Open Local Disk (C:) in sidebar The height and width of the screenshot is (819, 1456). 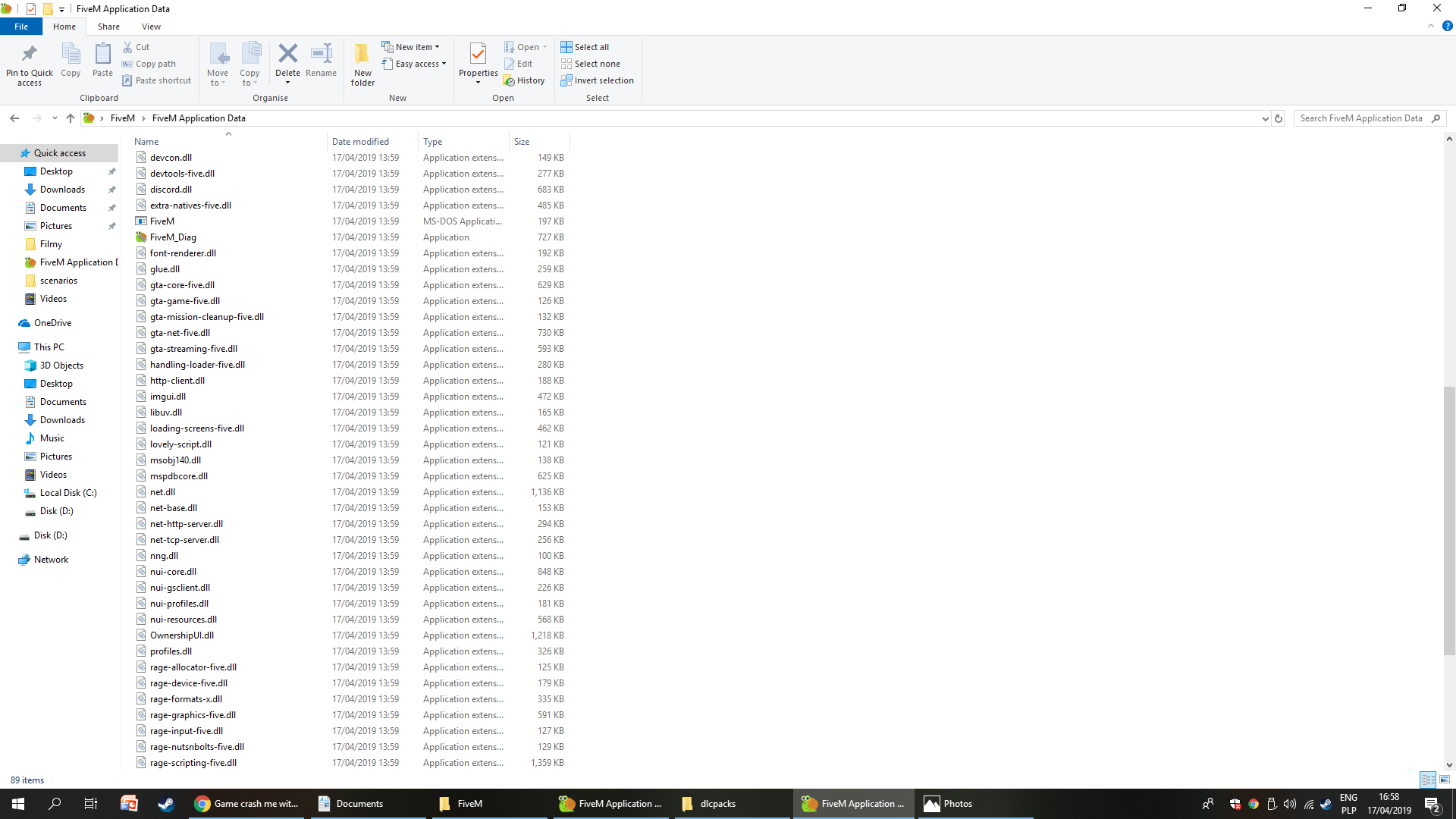(x=68, y=493)
